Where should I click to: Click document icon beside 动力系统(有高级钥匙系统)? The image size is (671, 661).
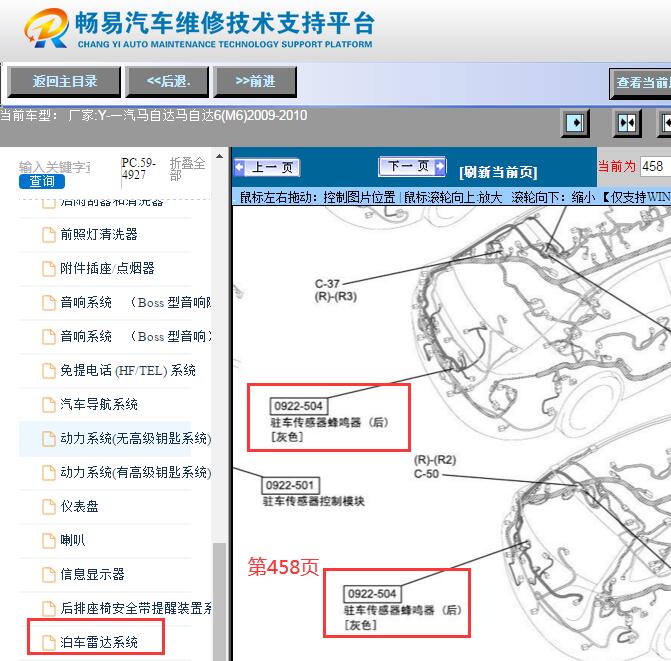tap(48, 473)
